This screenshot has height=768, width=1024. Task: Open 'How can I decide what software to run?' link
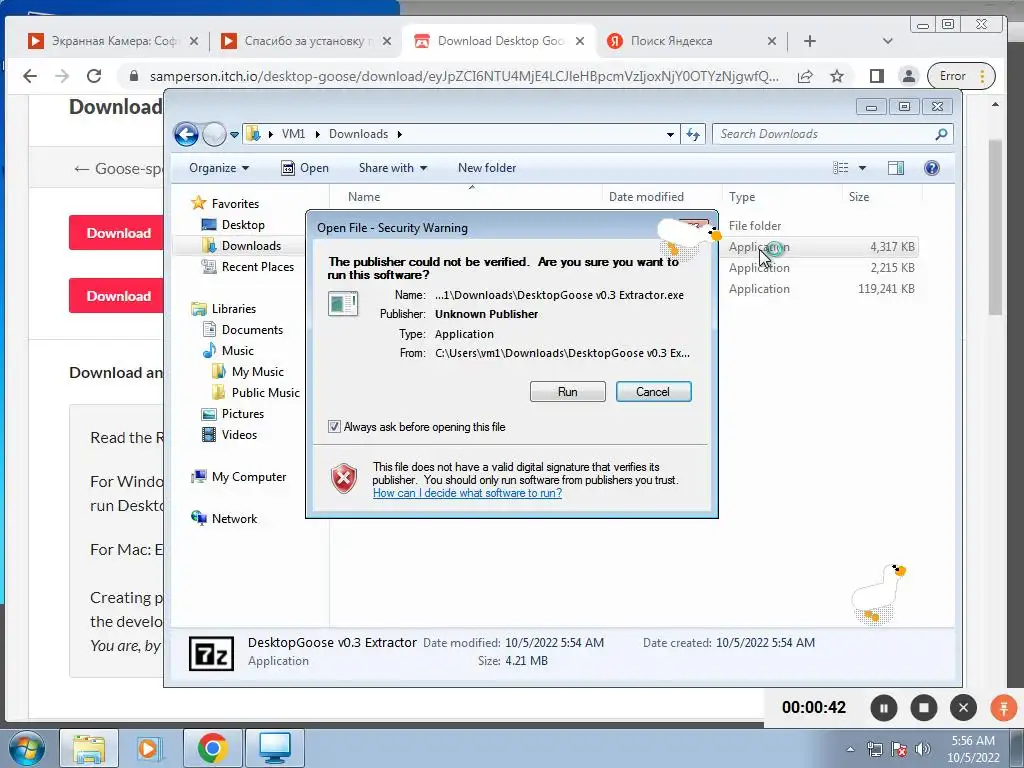point(467,493)
